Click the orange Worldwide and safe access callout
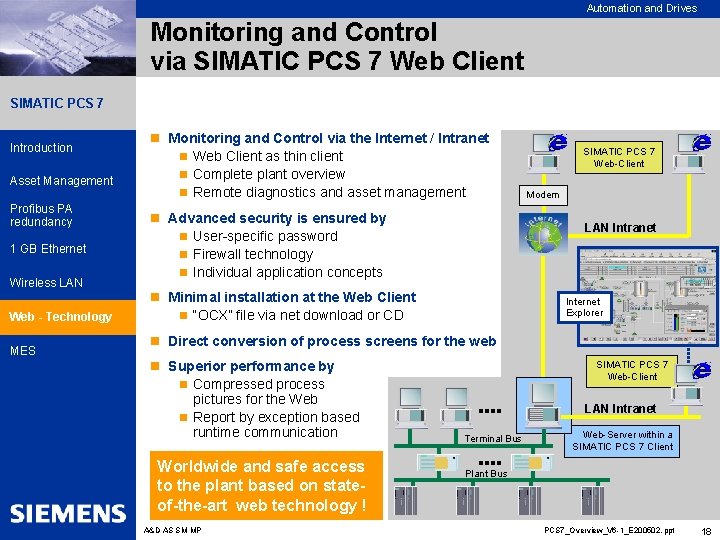Image resolution: width=720 pixels, height=540 pixels. coord(266,485)
